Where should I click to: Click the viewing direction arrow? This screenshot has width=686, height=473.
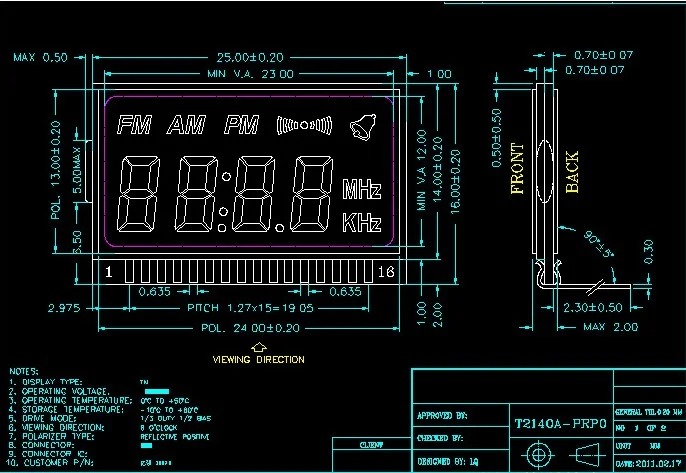pyautogui.click(x=259, y=347)
